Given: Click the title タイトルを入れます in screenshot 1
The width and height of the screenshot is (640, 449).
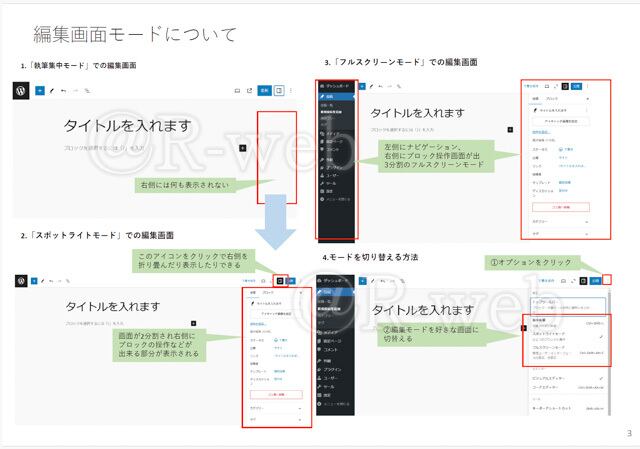Looking at the screenshot, I should pyautogui.click(x=127, y=126).
